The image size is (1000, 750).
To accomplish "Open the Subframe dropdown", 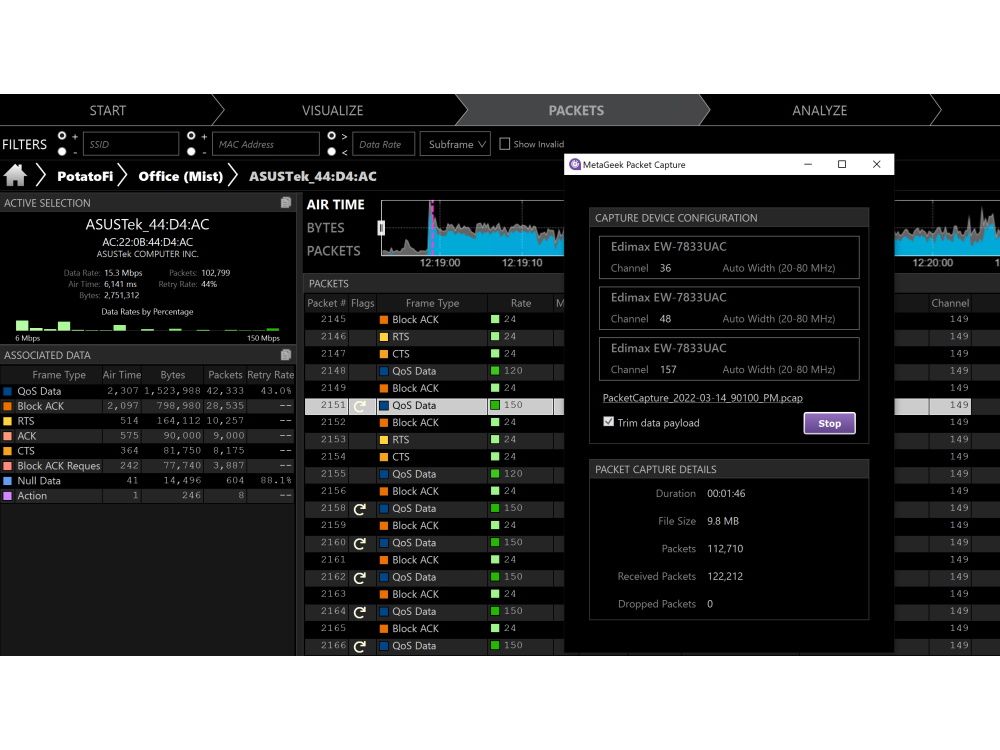I will tap(455, 144).
